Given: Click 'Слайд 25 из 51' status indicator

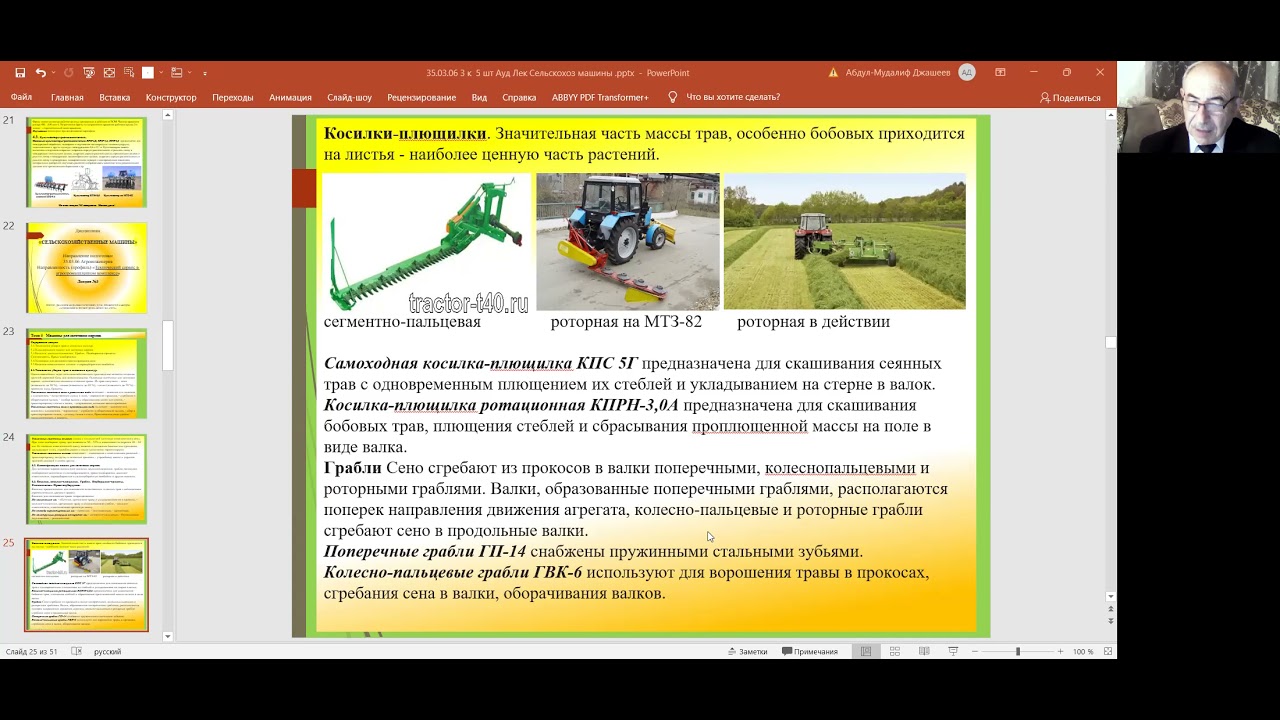Looking at the screenshot, I should [x=31, y=652].
